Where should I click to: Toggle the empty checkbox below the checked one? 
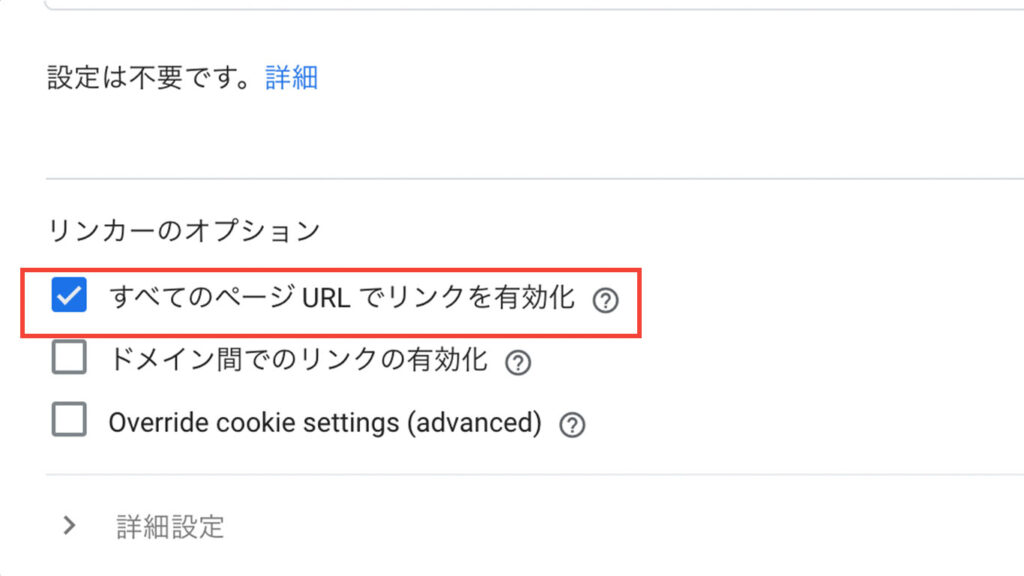pyautogui.click(x=69, y=357)
